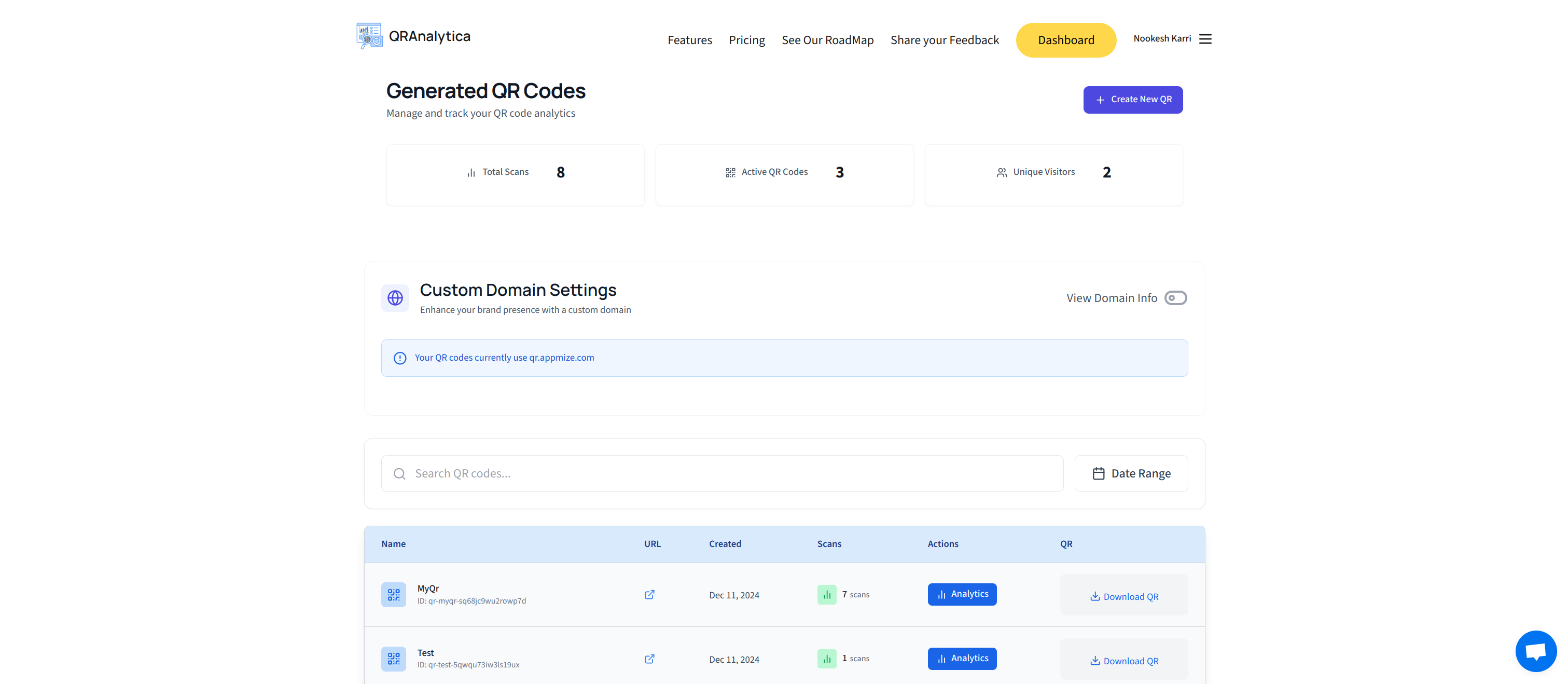The height and width of the screenshot is (684, 1568).
Task: Click the MyQr Dec 11, 2024 date
Action: pyautogui.click(x=734, y=596)
